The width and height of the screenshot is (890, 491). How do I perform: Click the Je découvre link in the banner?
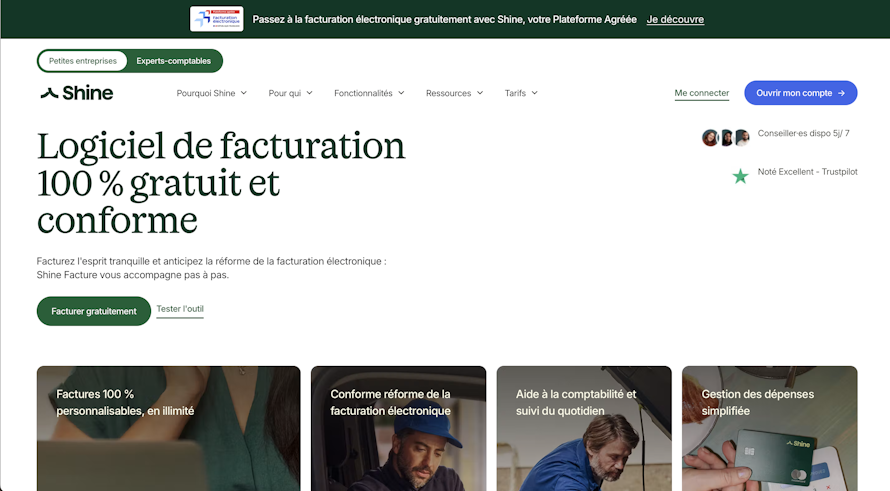675,19
